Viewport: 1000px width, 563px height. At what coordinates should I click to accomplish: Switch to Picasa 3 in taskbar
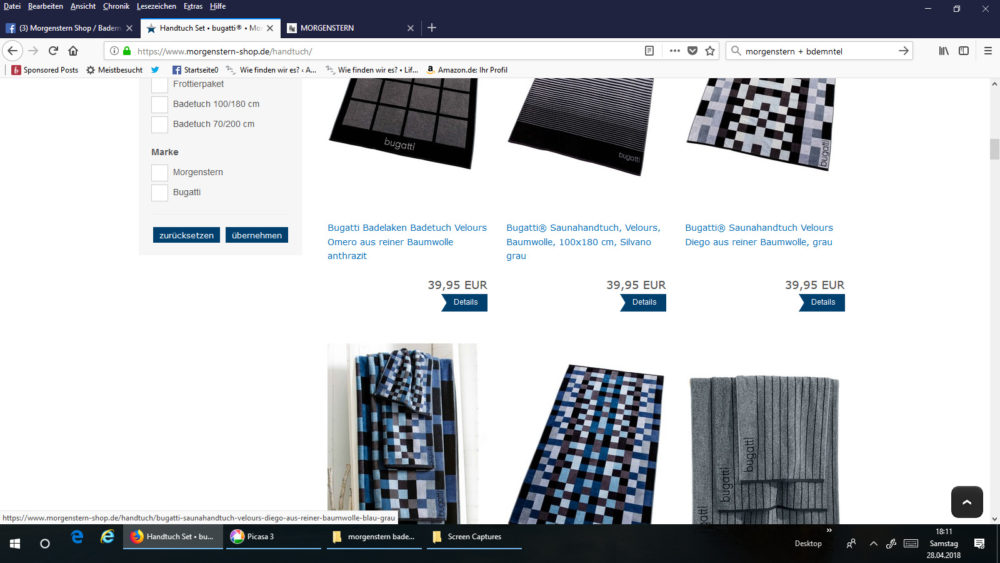(x=273, y=537)
